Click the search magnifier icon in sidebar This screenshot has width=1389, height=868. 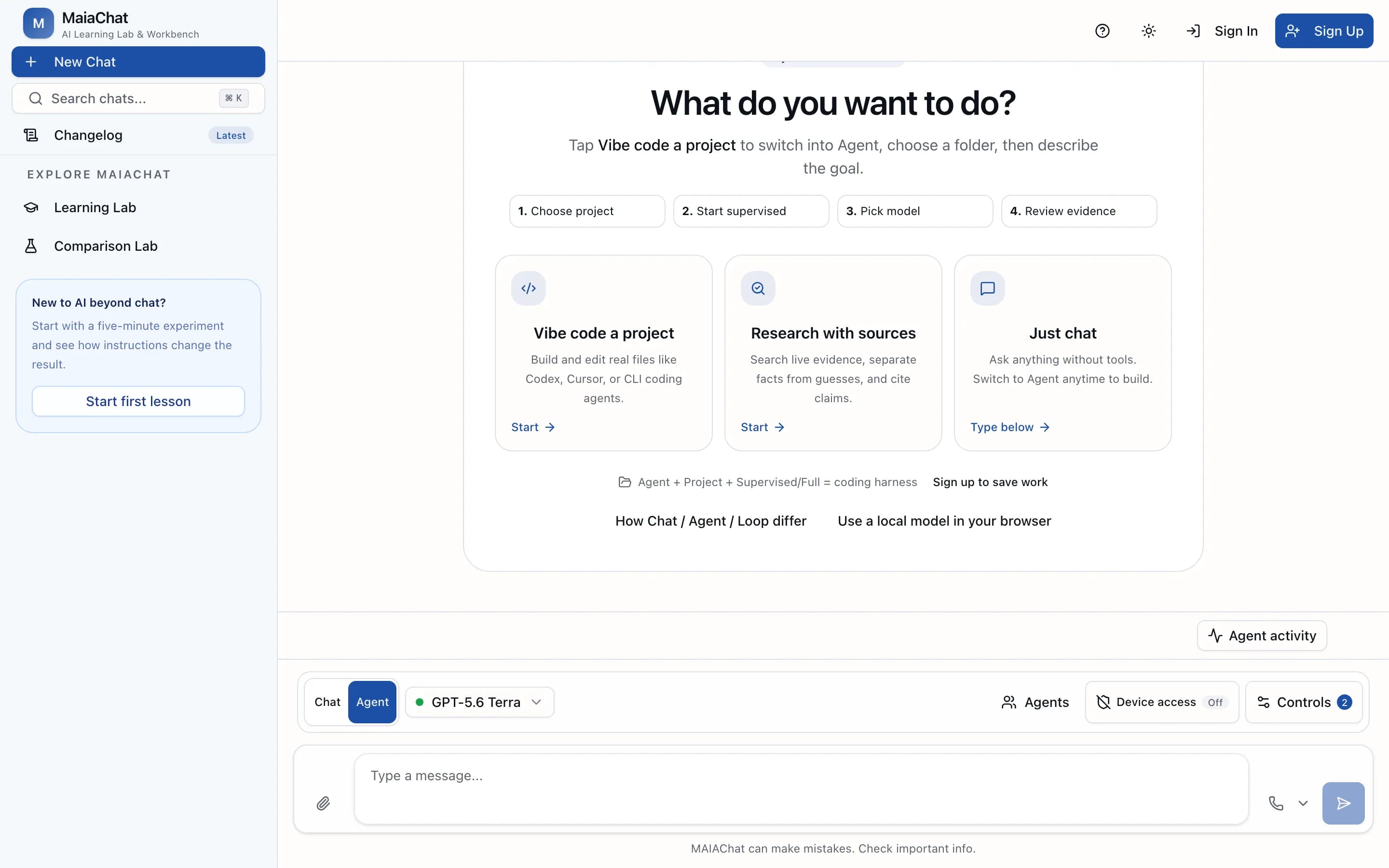[x=36, y=98]
